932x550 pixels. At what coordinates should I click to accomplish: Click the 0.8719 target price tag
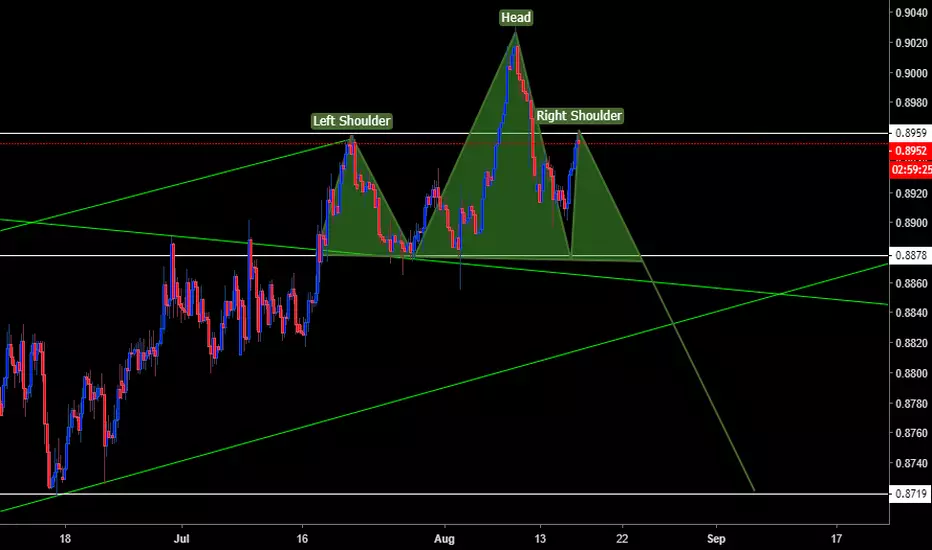(911, 494)
